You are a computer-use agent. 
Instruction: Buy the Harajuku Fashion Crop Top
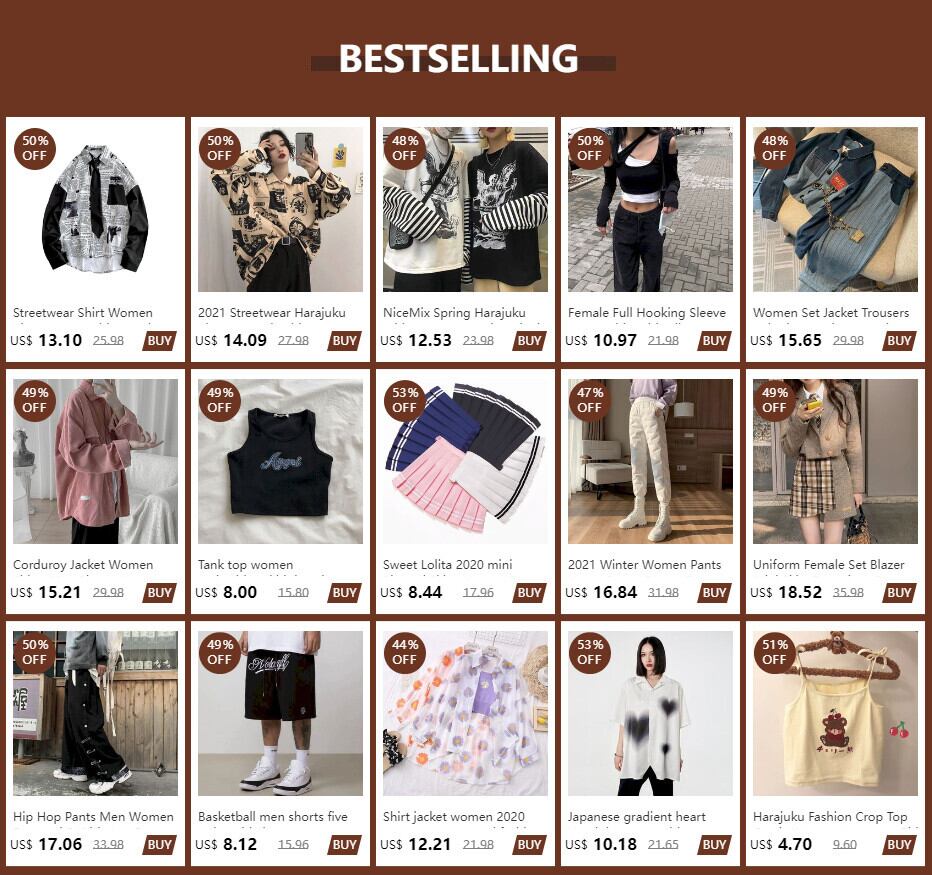click(x=899, y=845)
